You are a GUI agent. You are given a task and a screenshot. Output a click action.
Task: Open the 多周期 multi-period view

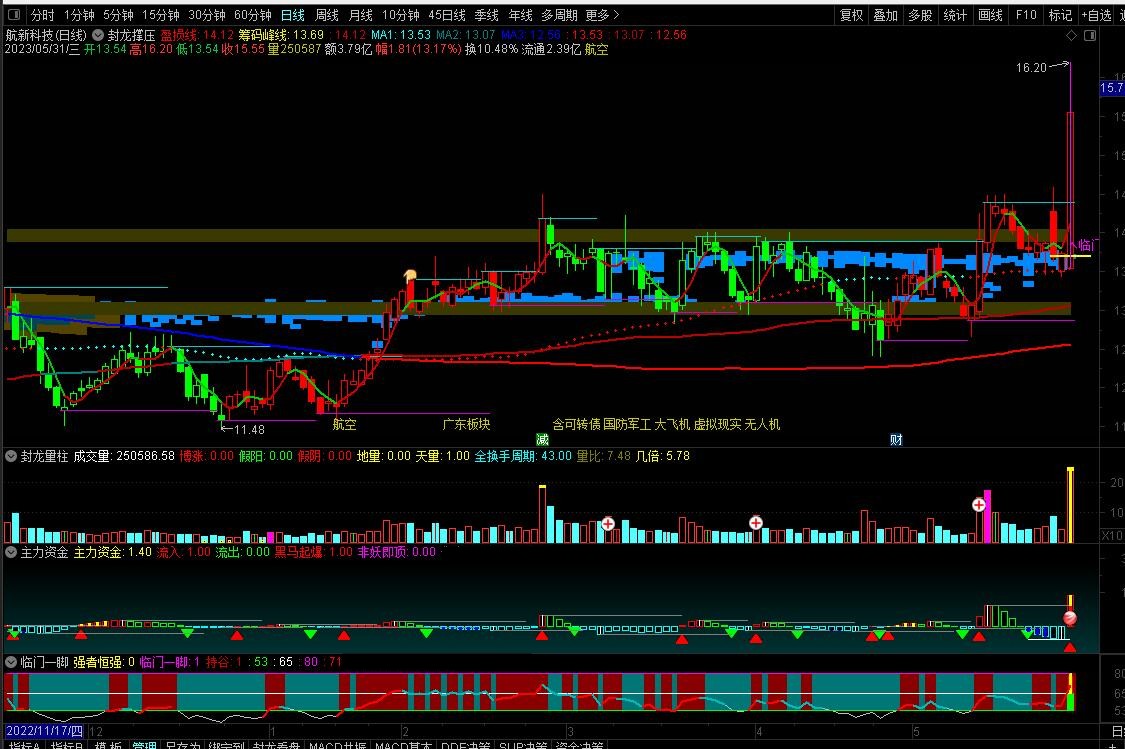(559, 14)
